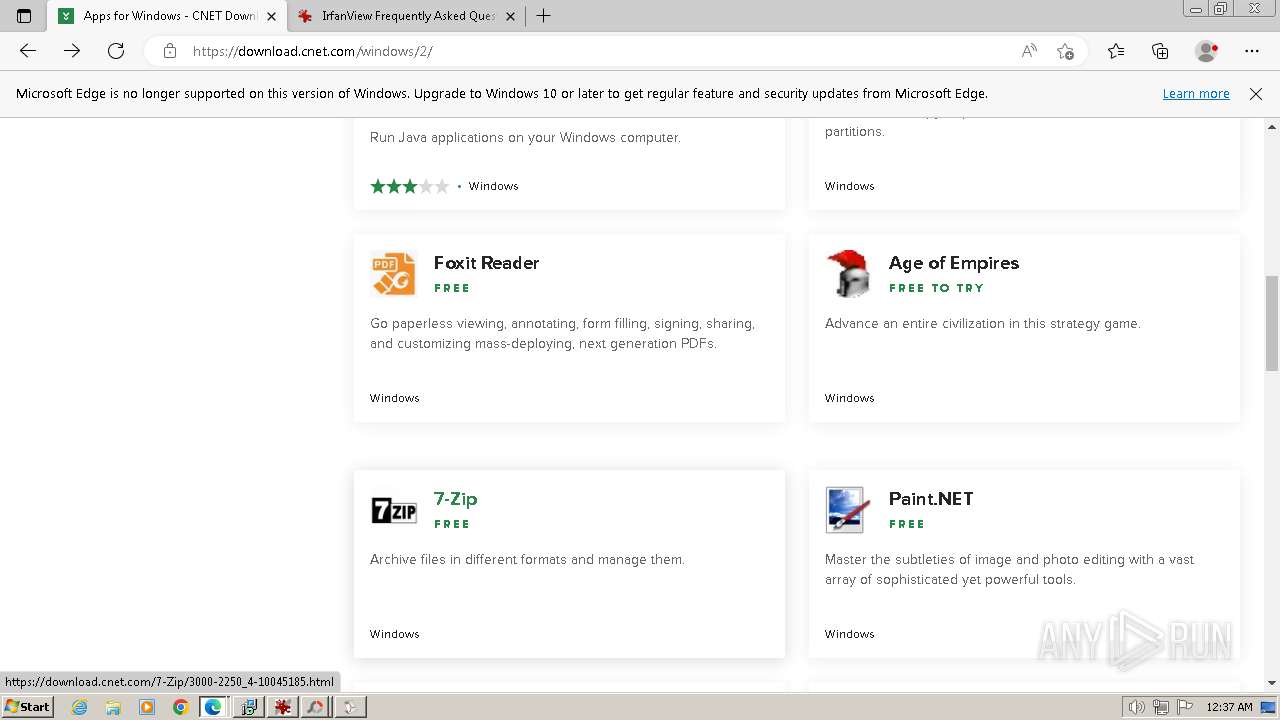Image resolution: width=1280 pixels, height=720 pixels.
Task: Click "Run Java applications" description text
Action: pos(525,137)
